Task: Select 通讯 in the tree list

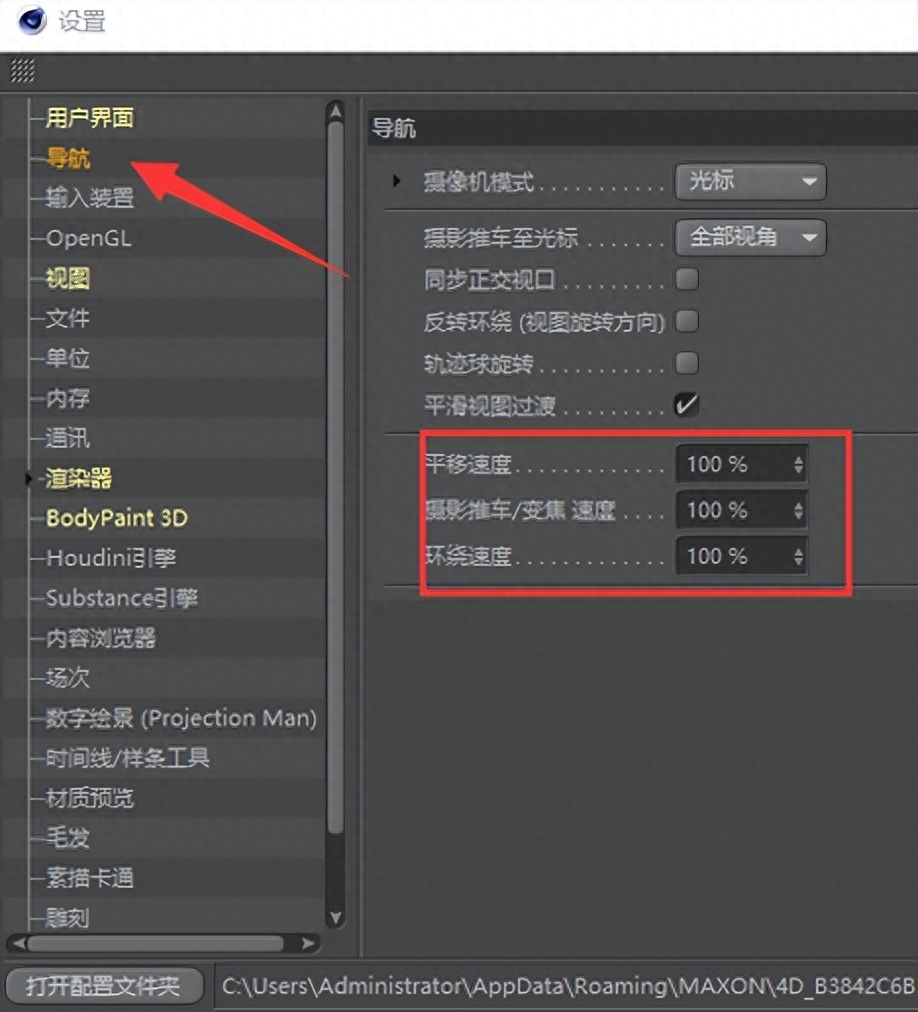Action: click(67, 438)
